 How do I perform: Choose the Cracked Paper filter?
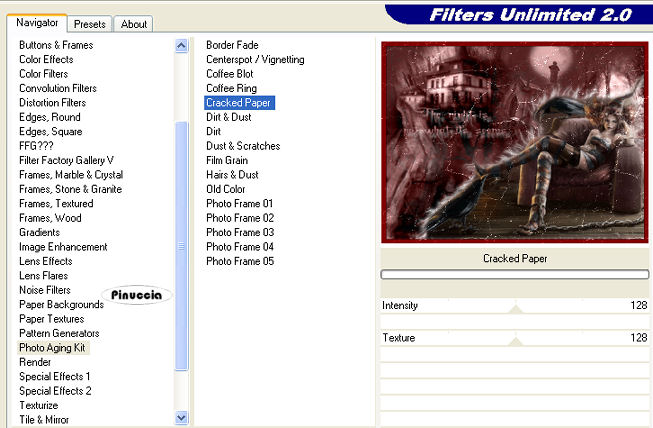click(x=239, y=103)
